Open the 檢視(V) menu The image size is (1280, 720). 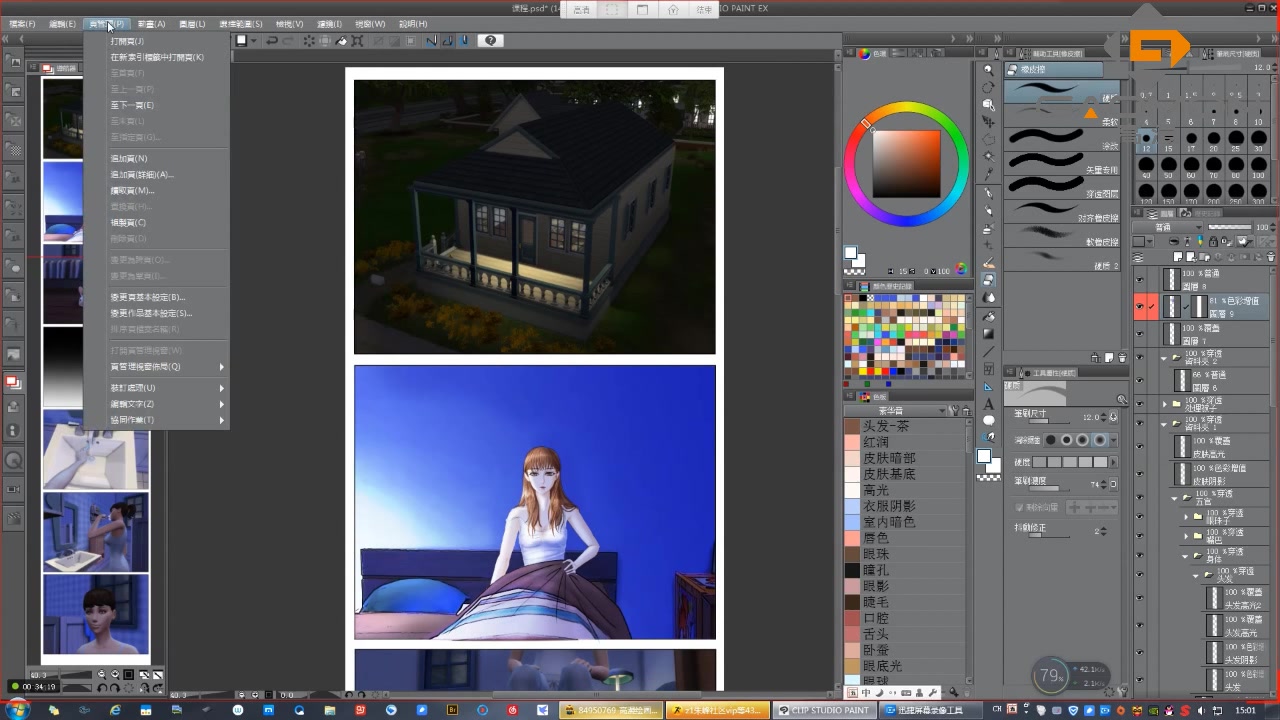click(287, 23)
